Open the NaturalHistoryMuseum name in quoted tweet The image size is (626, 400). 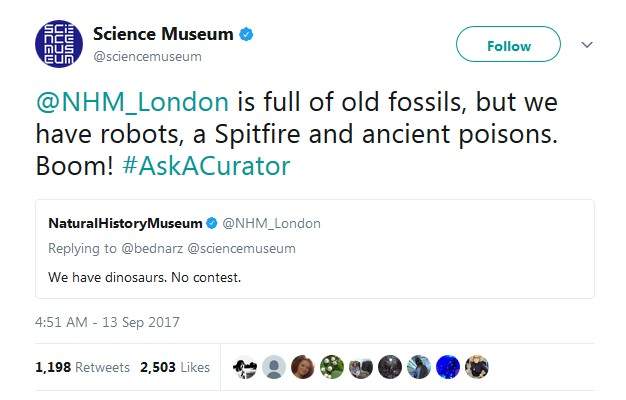click(x=126, y=222)
